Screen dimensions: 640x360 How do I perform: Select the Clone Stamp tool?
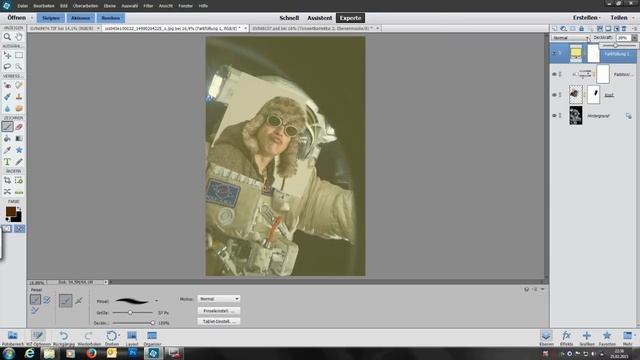[19, 97]
